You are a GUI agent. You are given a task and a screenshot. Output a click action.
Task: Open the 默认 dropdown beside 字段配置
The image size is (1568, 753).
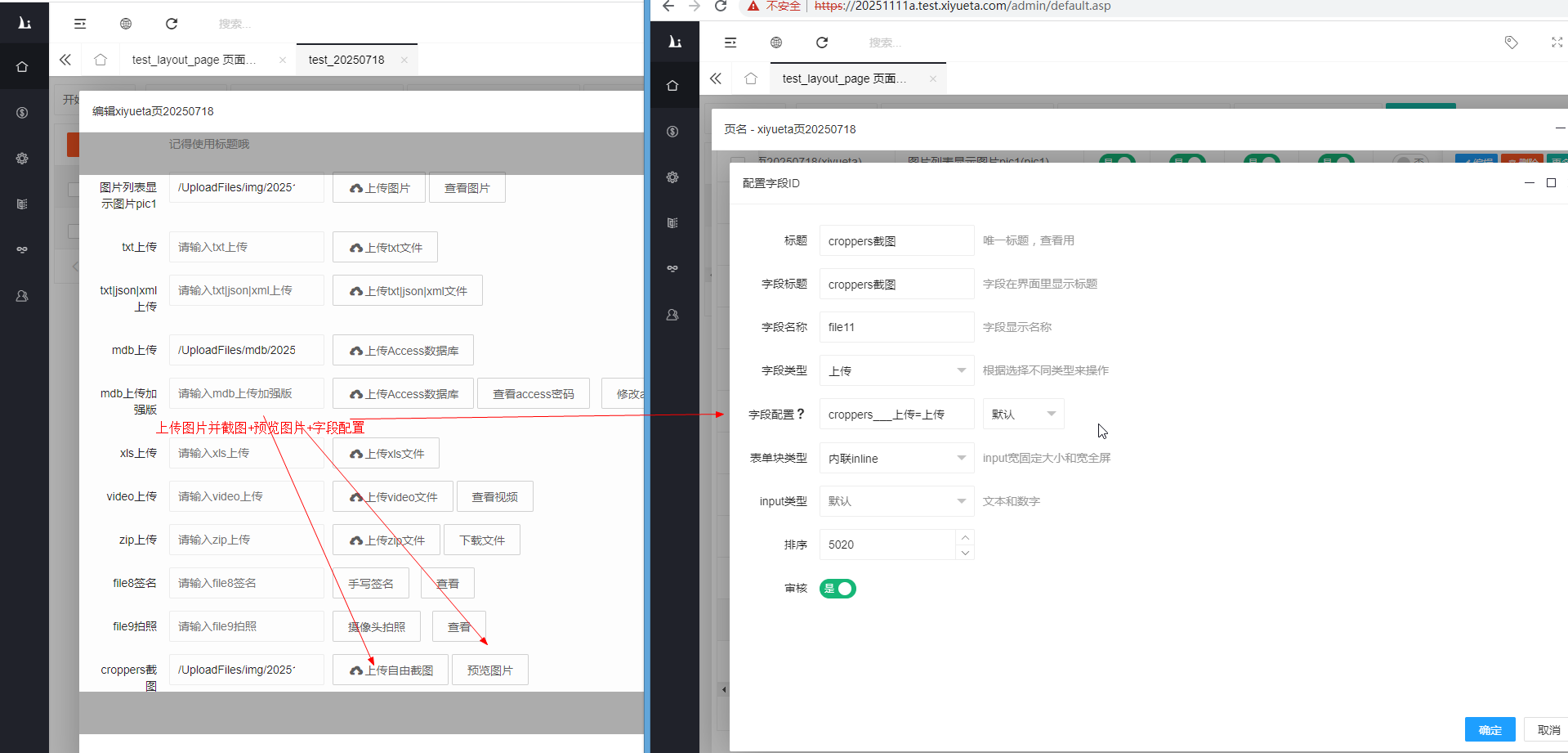click(1023, 414)
